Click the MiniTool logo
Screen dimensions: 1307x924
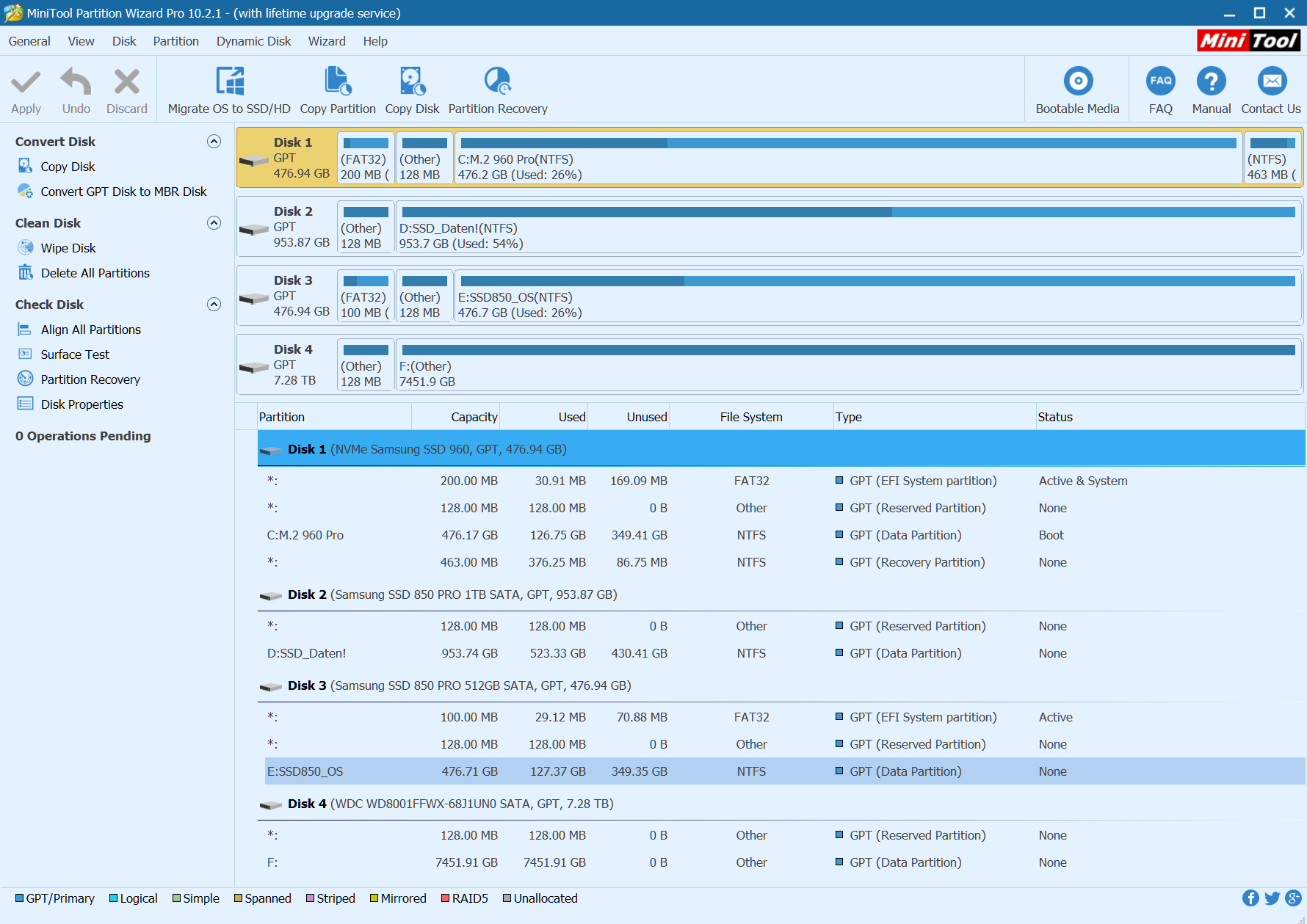[x=1249, y=40]
